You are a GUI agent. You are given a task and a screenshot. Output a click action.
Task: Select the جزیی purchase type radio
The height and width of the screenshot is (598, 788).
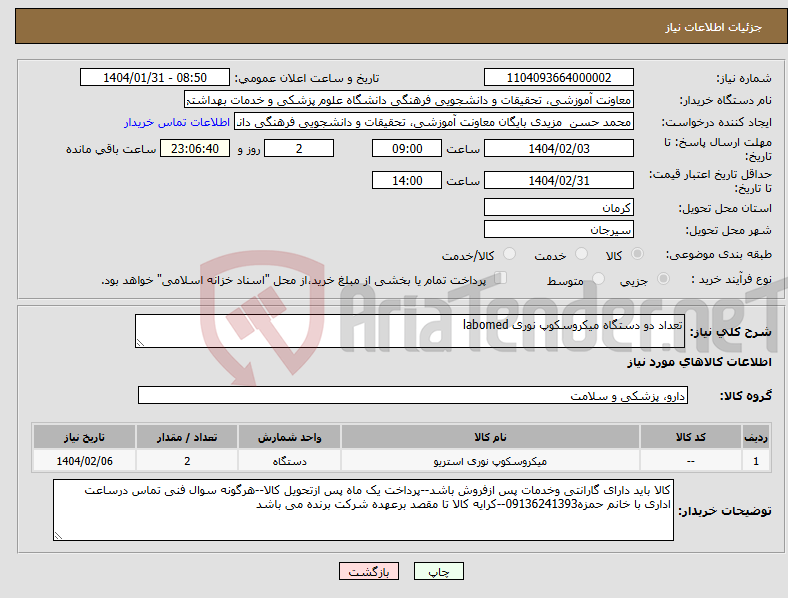click(663, 278)
